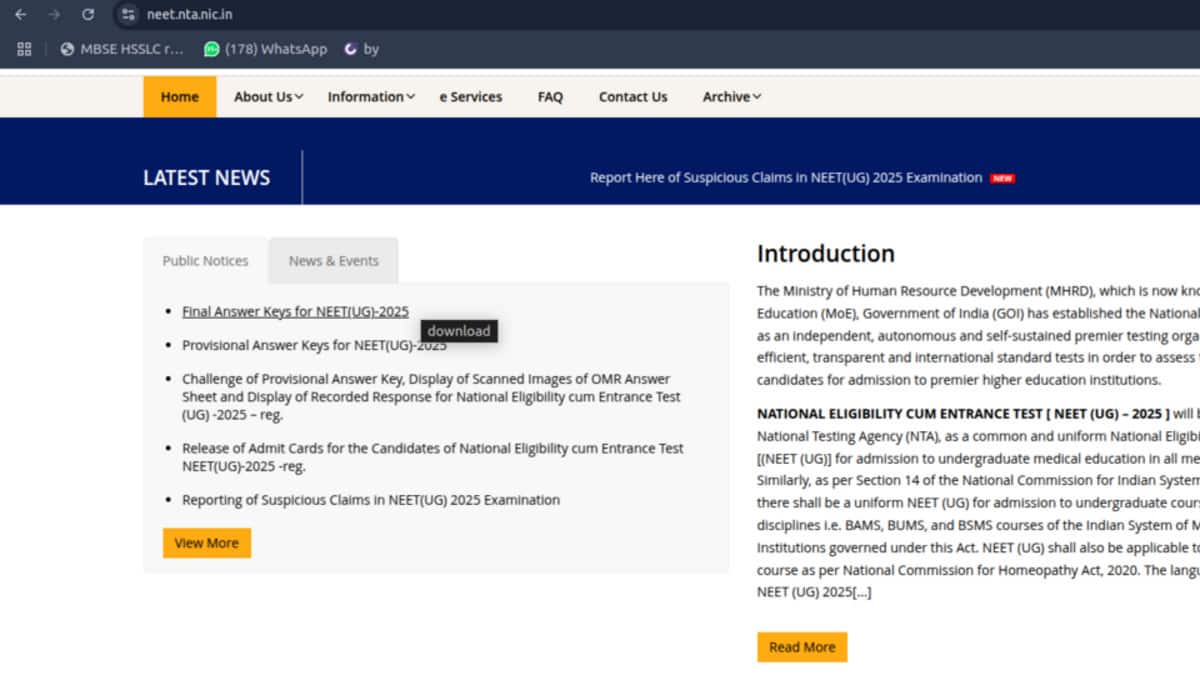Viewport: 1200px width, 675px height.
Task: Expand the Archive dropdown menu
Action: [732, 97]
